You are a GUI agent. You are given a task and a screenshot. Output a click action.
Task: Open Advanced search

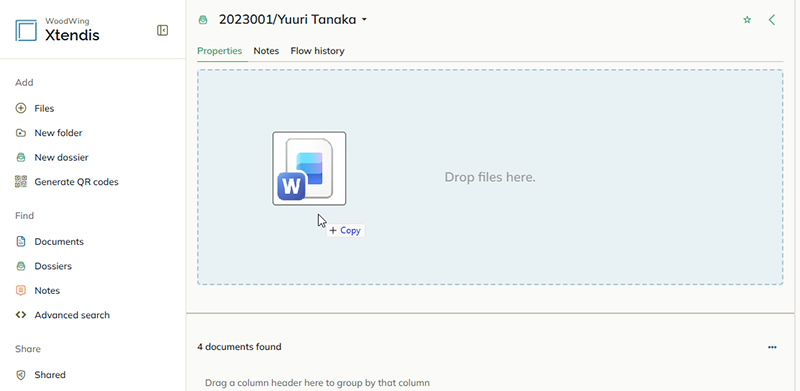72,315
